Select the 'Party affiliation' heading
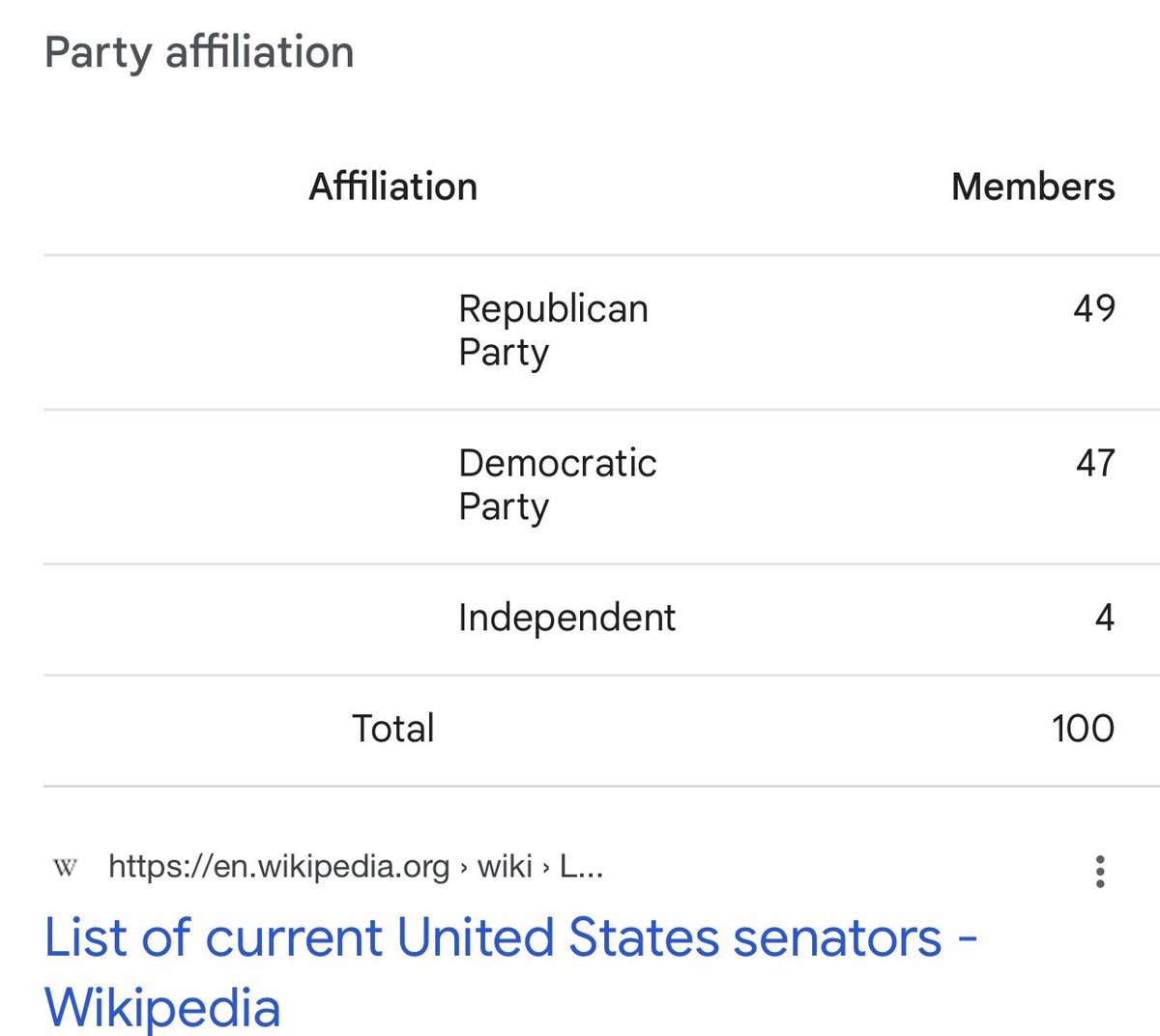Image resolution: width=1160 pixels, height=1036 pixels. pos(199,52)
